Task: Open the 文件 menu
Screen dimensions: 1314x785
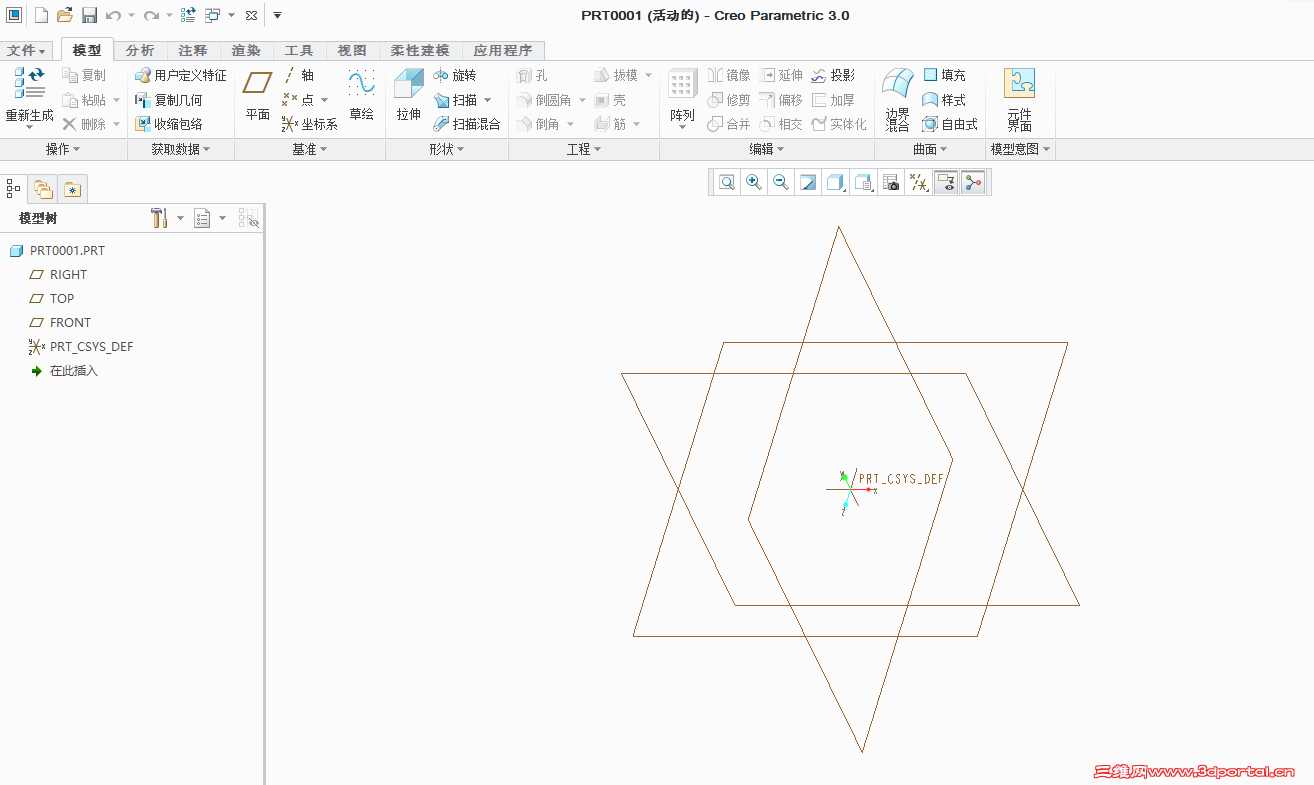Action: coord(26,50)
